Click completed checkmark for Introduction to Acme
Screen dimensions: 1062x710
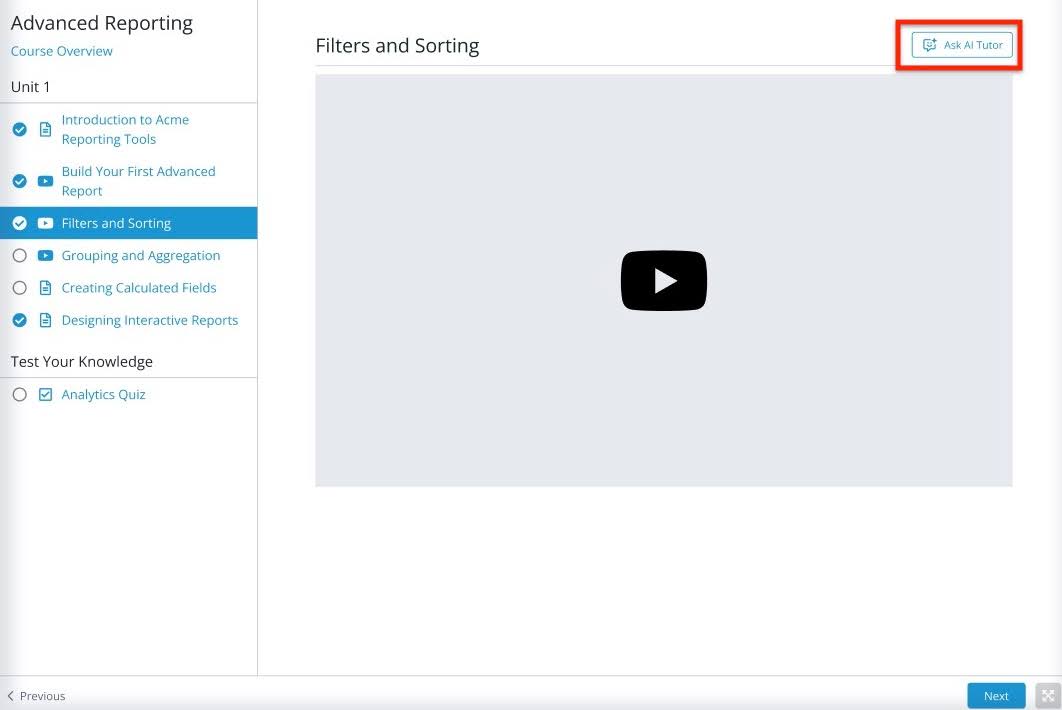pyautogui.click(x=19, y=130)
